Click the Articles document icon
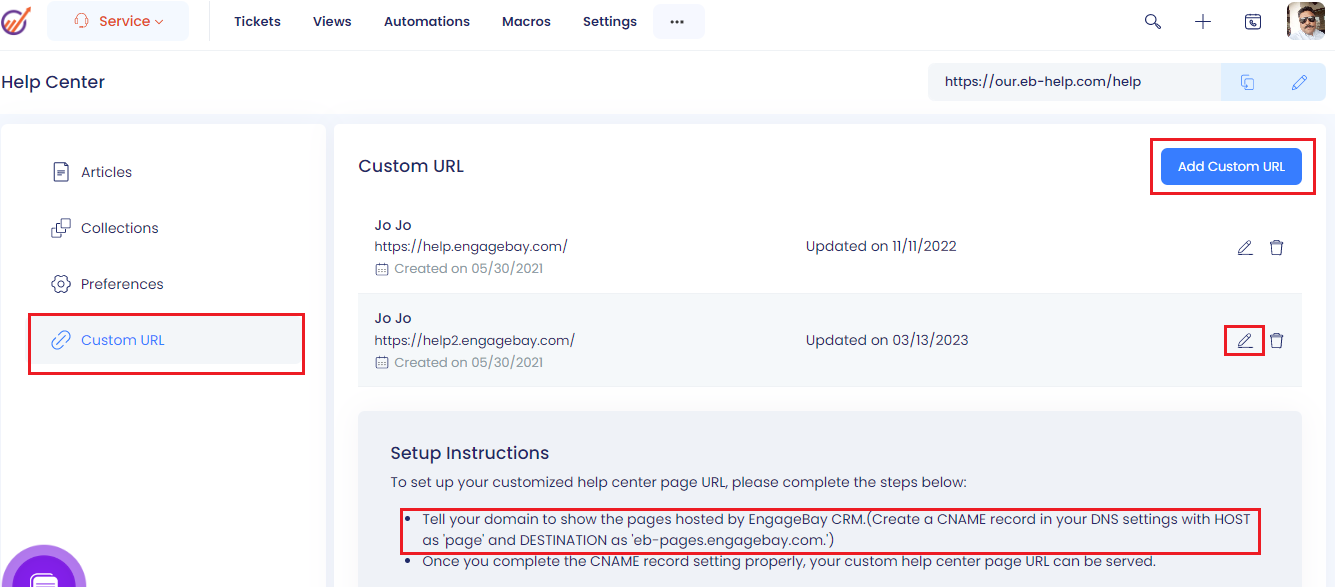The image size is (1340, 587). (61, 172)
